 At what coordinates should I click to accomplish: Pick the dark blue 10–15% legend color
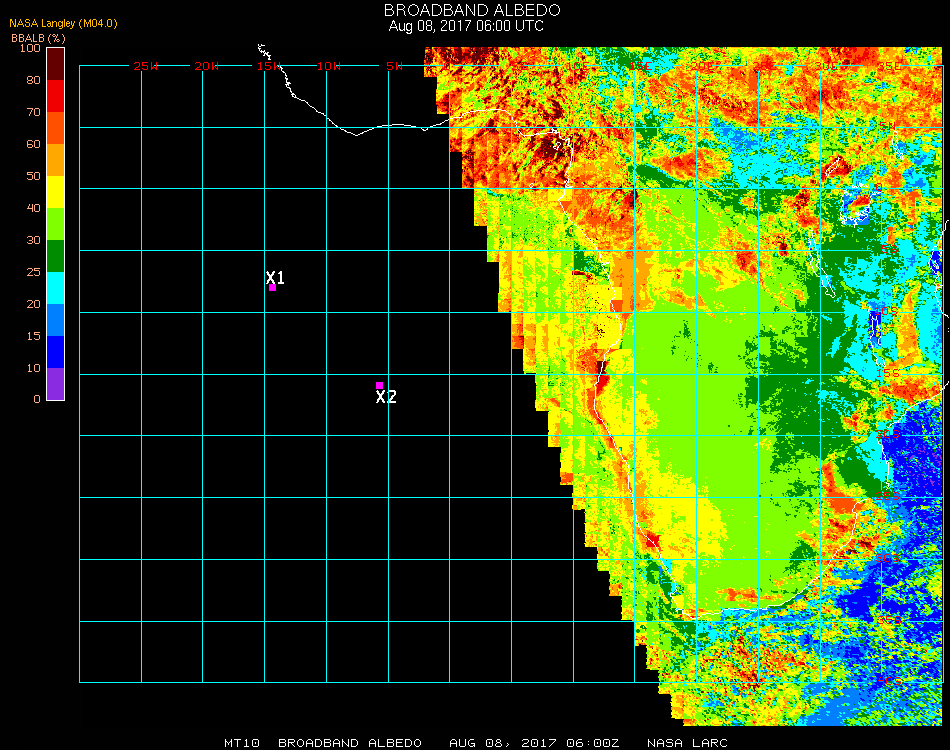pos(56,352)
